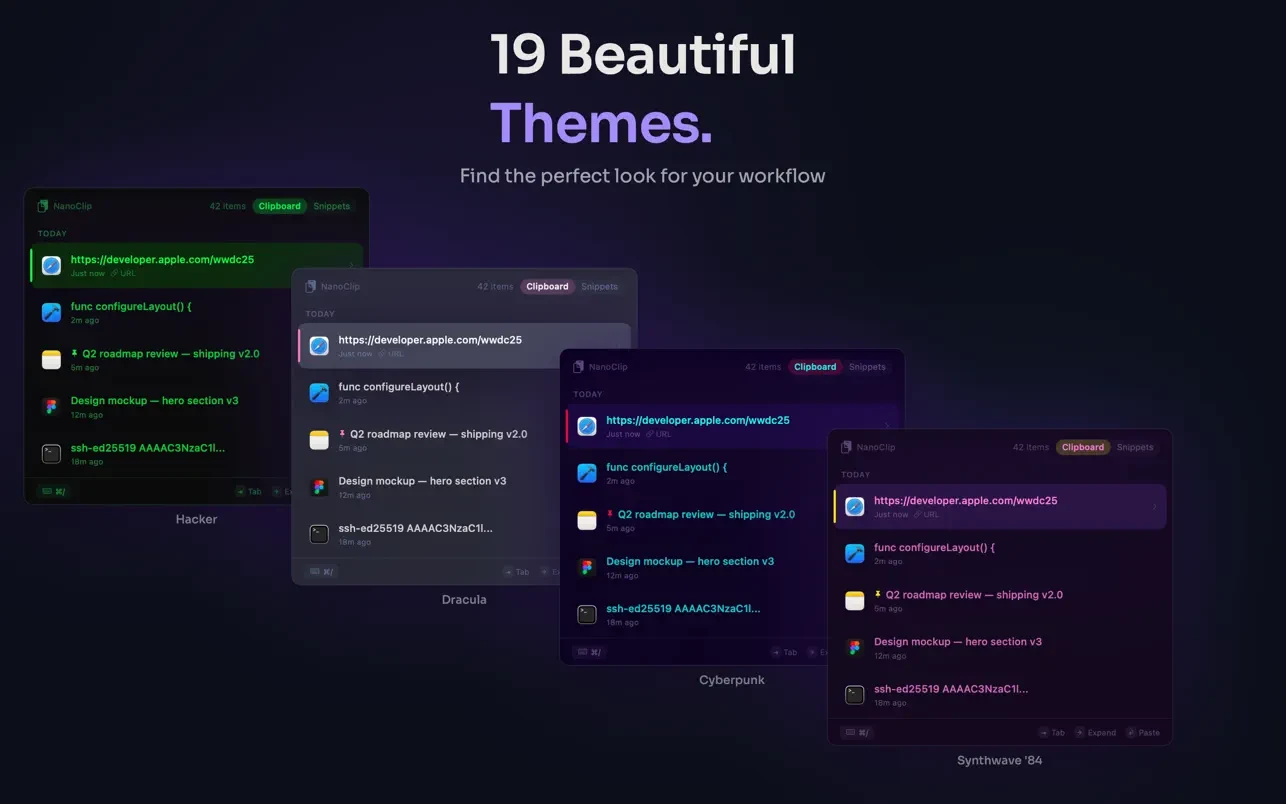Screen dimensions: 1286x804
Task: Click Figma icon in Dracula theme window
Action: click(319, 487)
